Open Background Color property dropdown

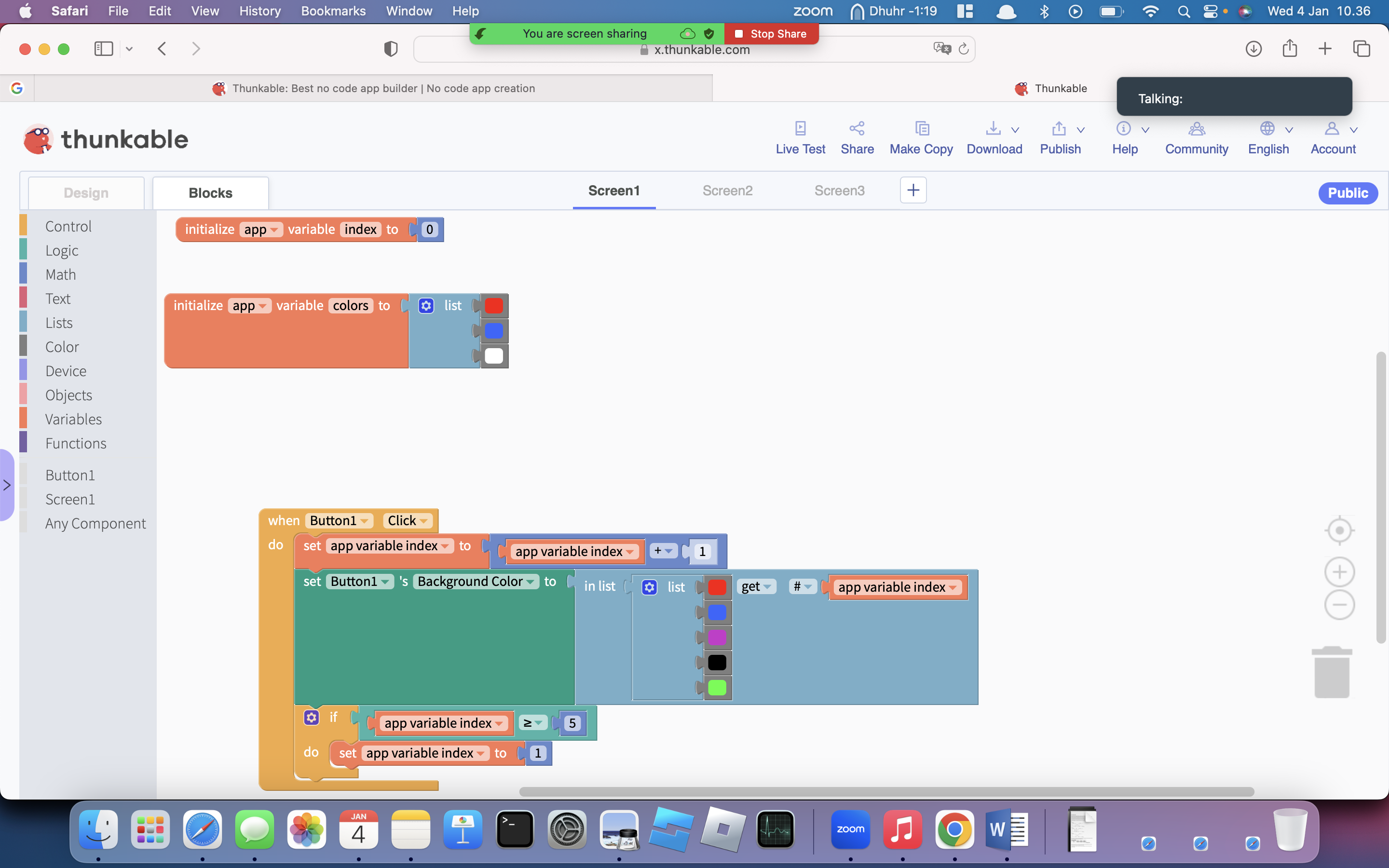(476, 582)
